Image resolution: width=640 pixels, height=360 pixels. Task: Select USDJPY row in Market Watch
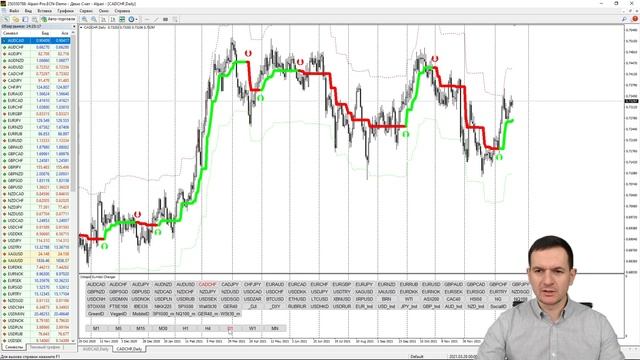tap(36, 240)
